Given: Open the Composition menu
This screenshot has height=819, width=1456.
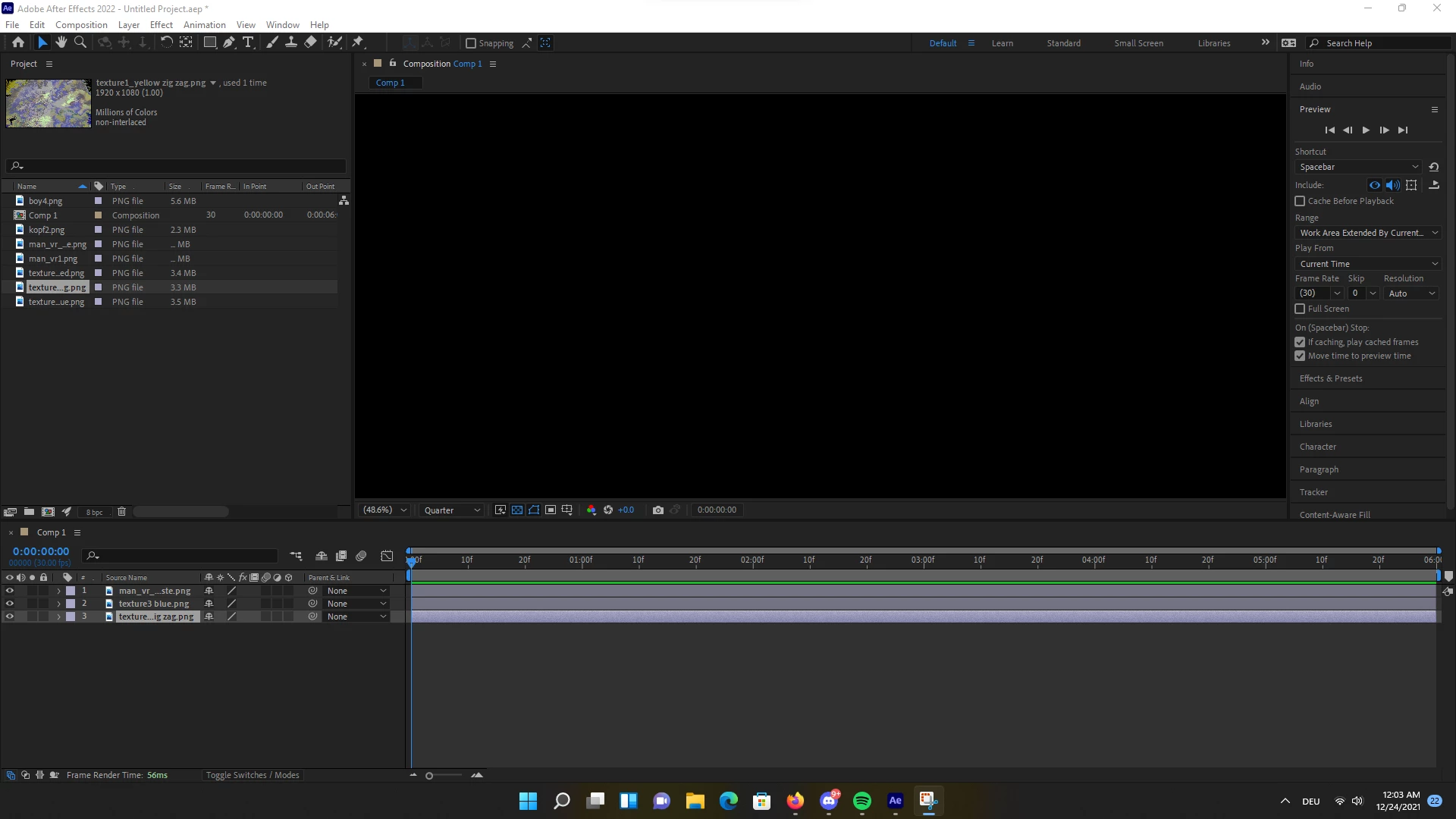Looking at the screenshot, I should tap(81, 24).
